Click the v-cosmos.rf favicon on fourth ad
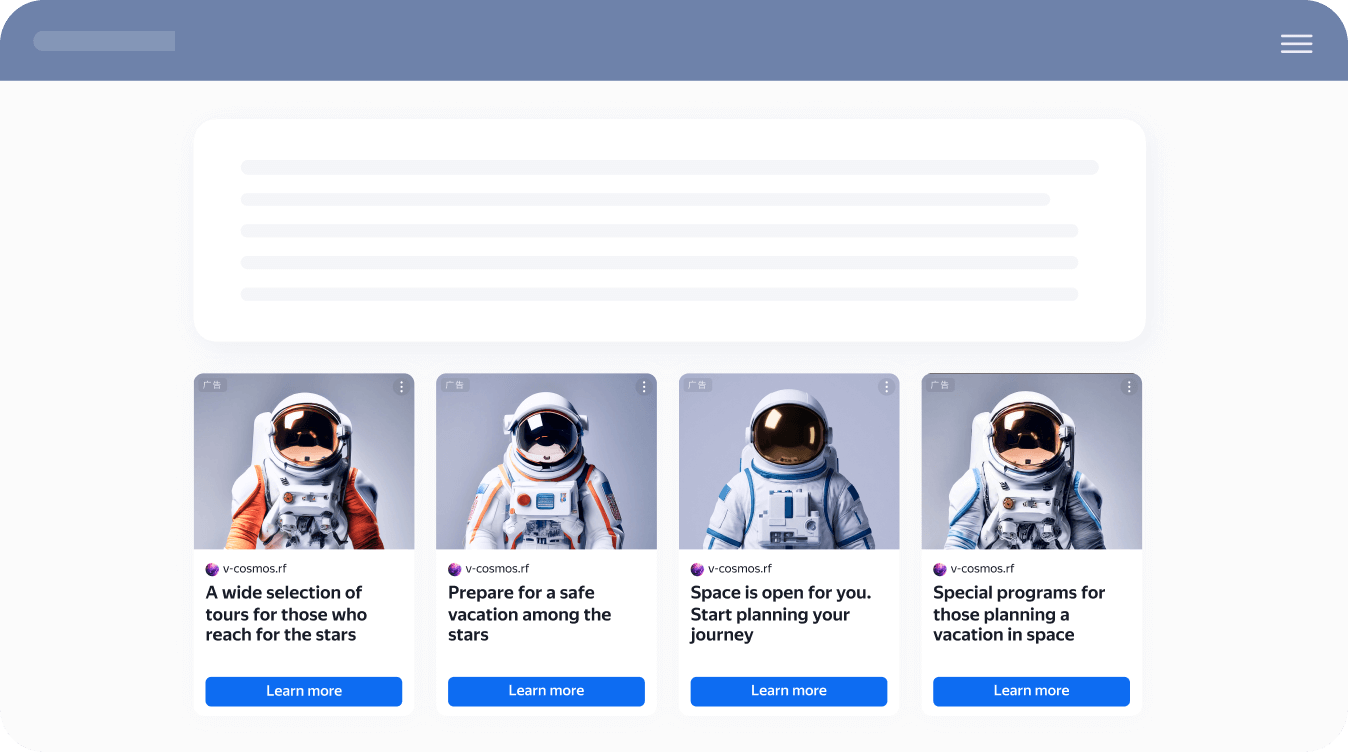The width and height of the screenshot is (1348, 752). tap(940, 569)
